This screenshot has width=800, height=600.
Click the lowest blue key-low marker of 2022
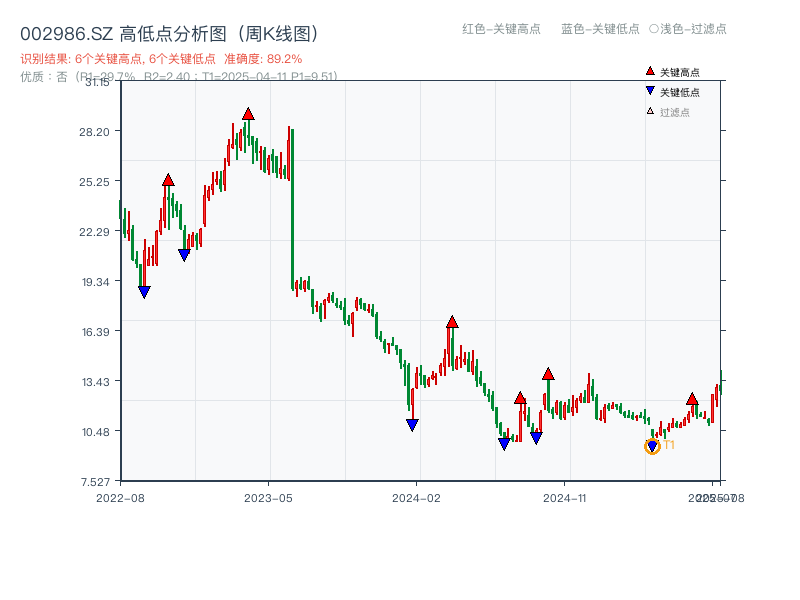(x=144, y=292)
